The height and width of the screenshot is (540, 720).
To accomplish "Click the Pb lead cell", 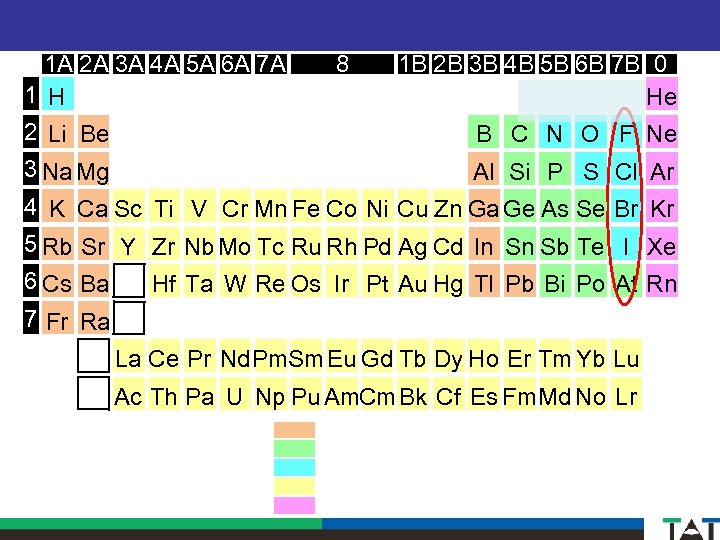I will click(x=519, y=281).
